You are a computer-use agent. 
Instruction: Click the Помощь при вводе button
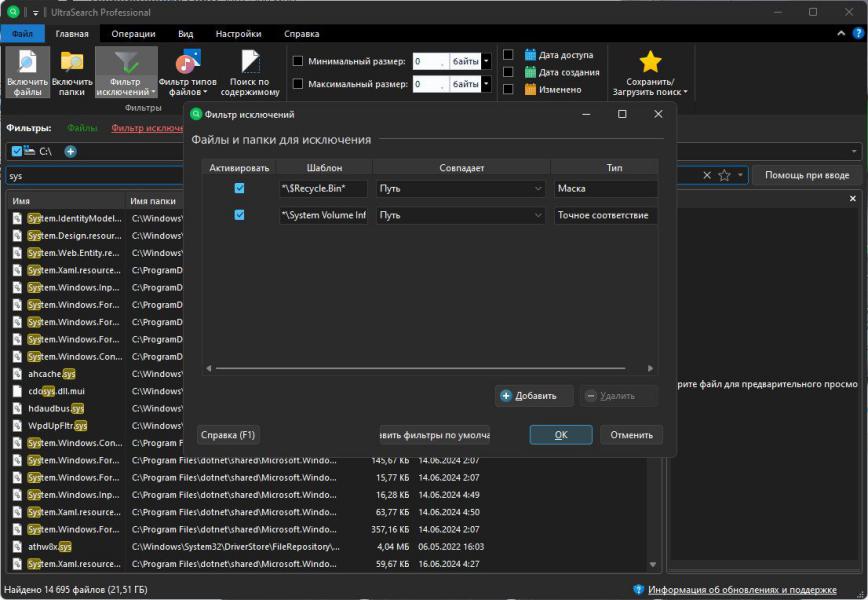click(x=807, y=175)
